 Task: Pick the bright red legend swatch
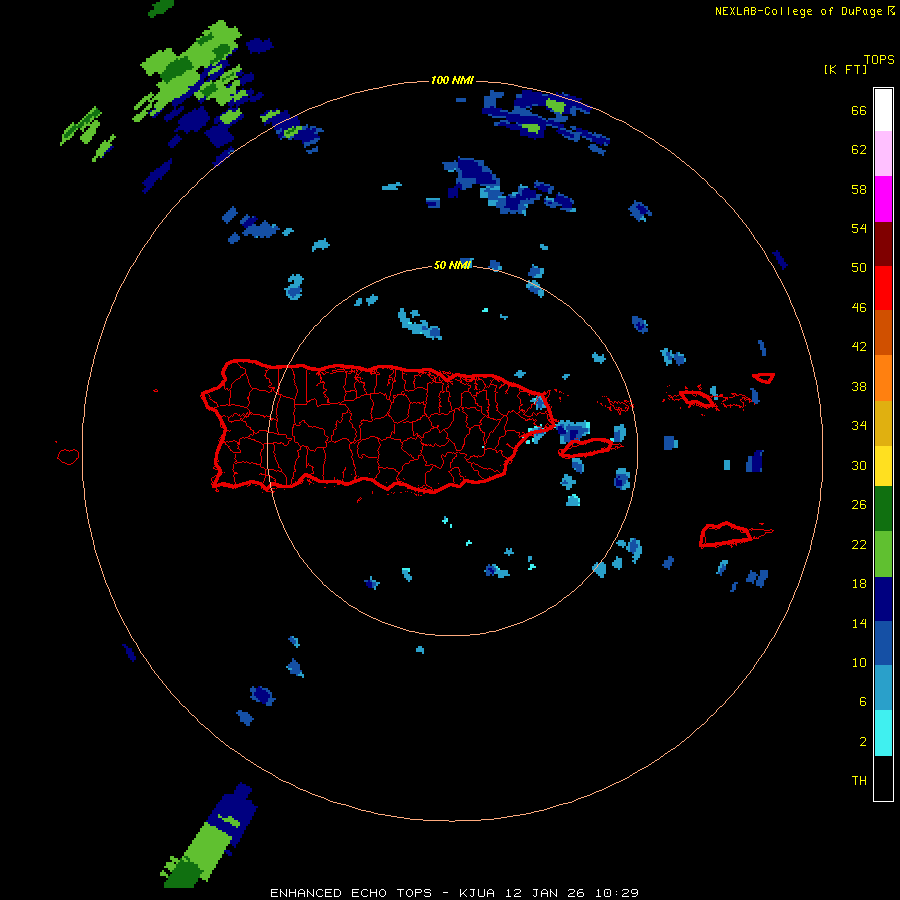883,288
